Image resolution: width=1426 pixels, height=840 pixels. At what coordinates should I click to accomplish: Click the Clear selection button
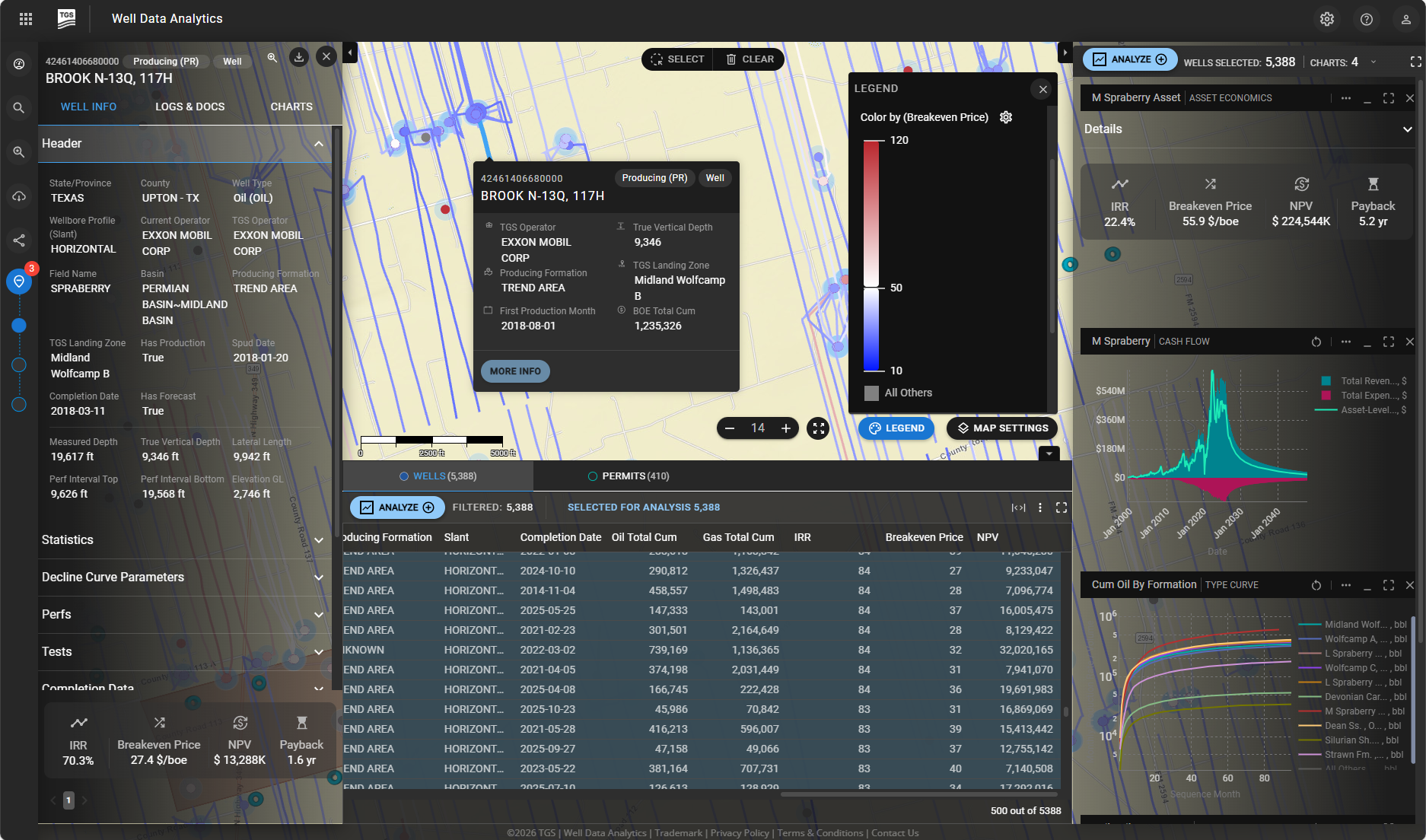pyautogui.click(x=750, y=59)
